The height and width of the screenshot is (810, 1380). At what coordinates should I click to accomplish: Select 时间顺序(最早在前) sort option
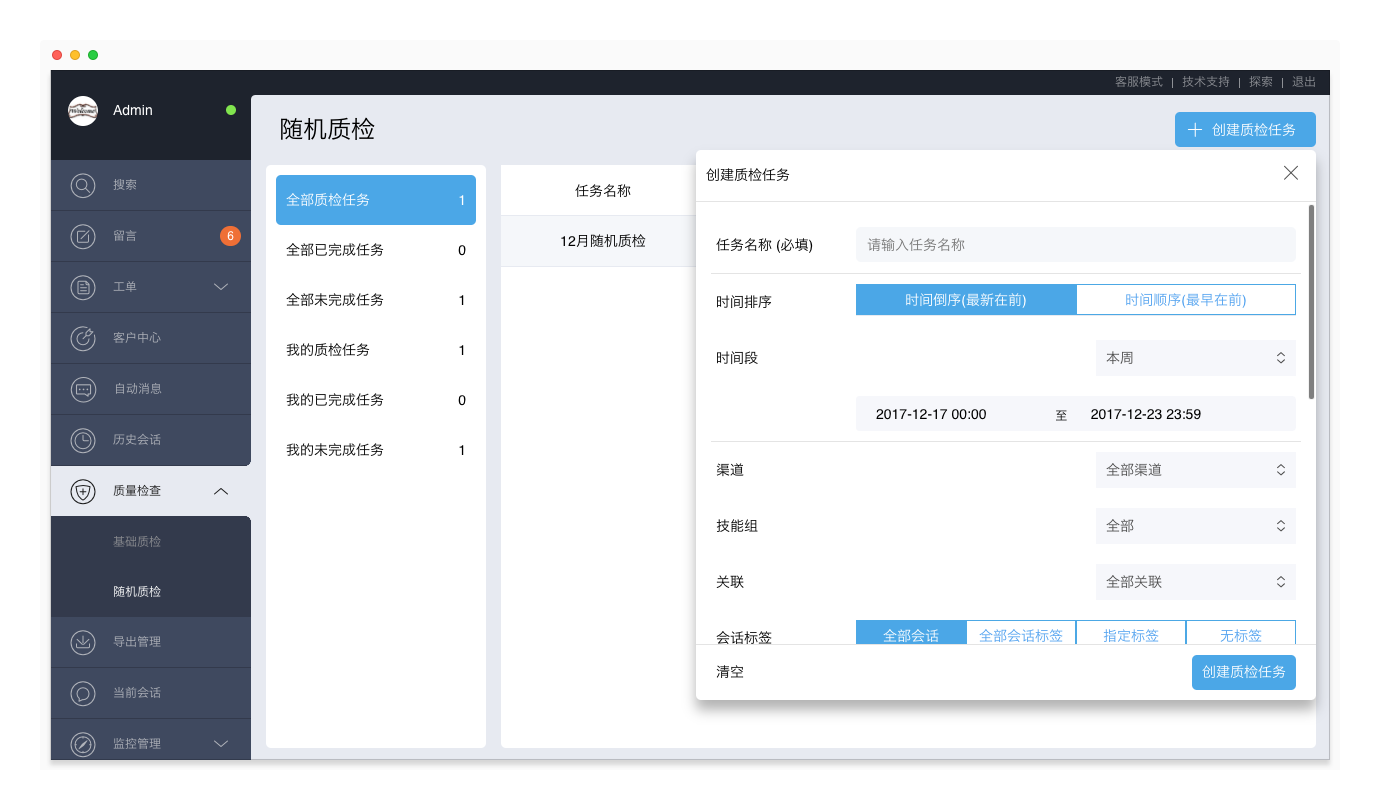point(1185,300)
